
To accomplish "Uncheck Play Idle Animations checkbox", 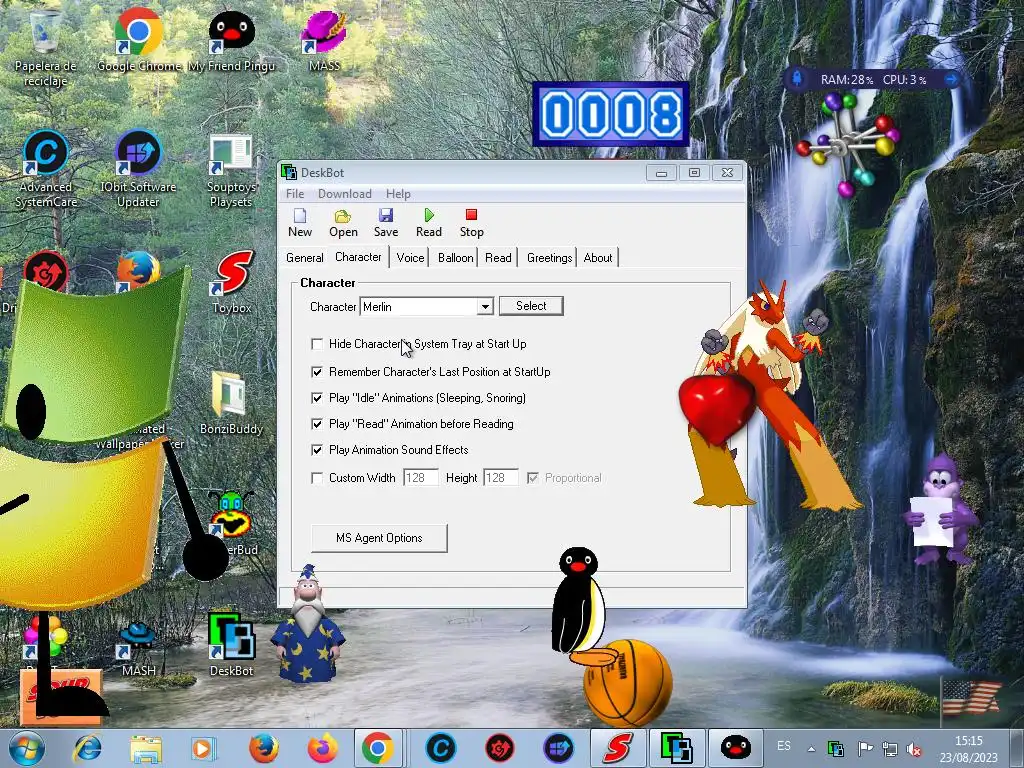I will coord(317,398).
